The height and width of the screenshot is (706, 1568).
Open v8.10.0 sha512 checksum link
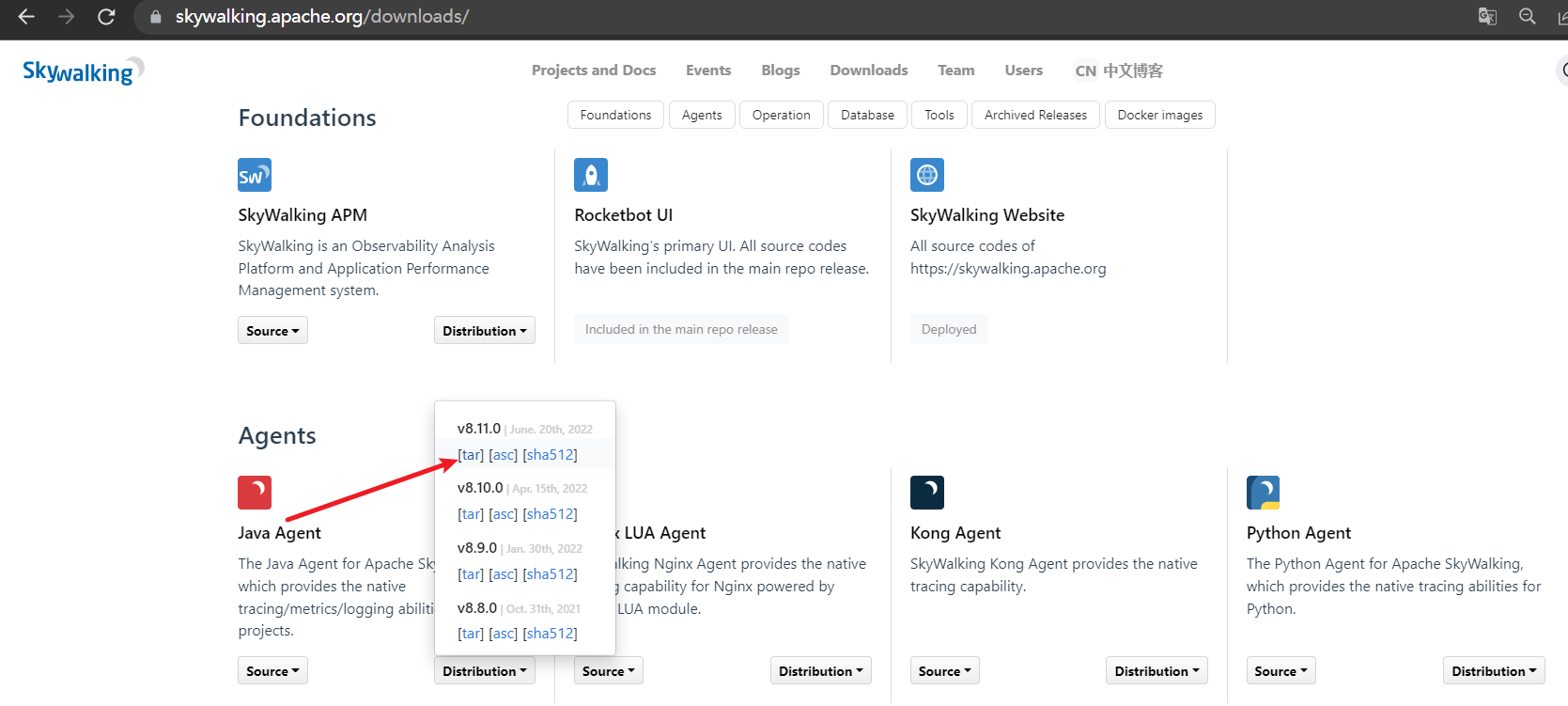[x=550, y=514]
